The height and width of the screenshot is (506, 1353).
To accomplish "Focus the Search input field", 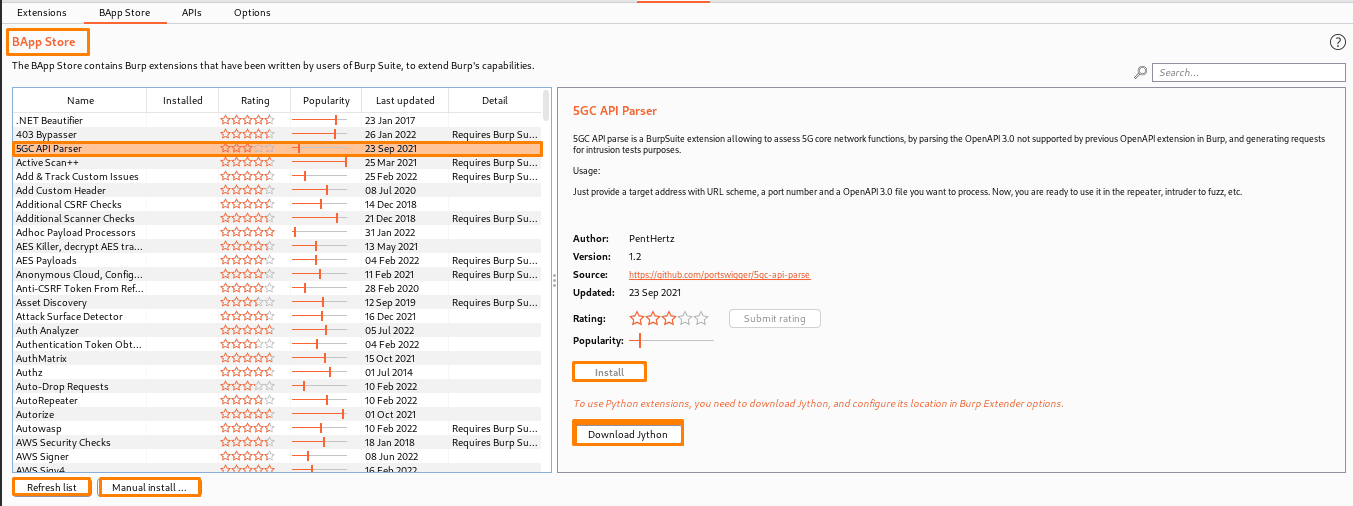I will (1249, 72).
